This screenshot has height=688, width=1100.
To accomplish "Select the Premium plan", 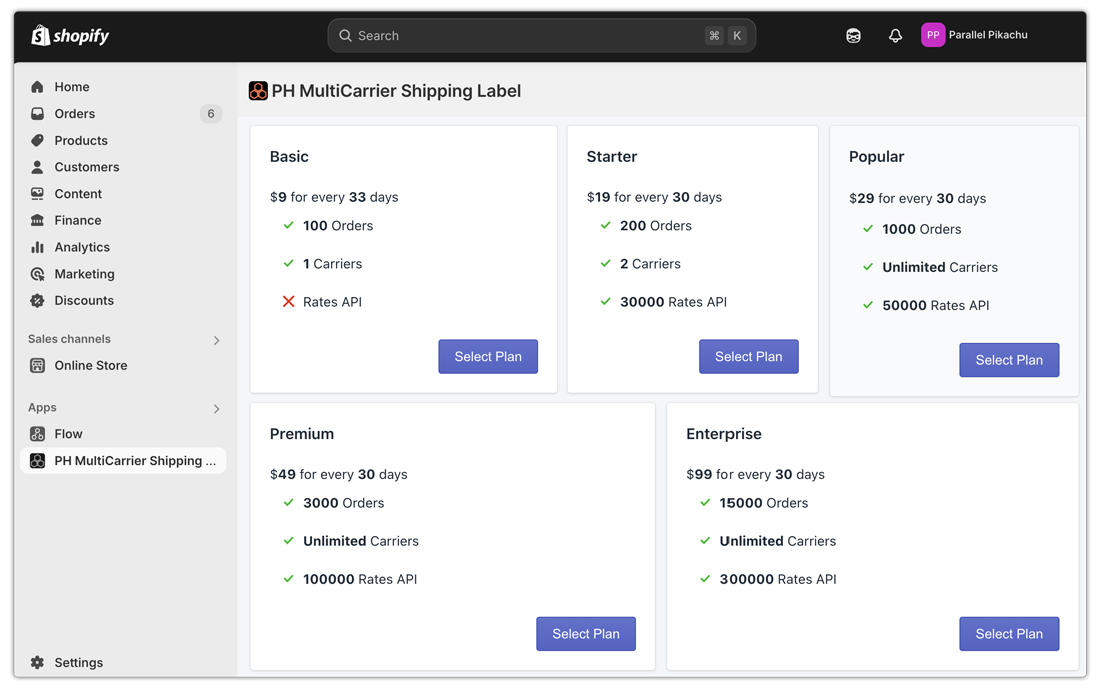I will [586, 634].
